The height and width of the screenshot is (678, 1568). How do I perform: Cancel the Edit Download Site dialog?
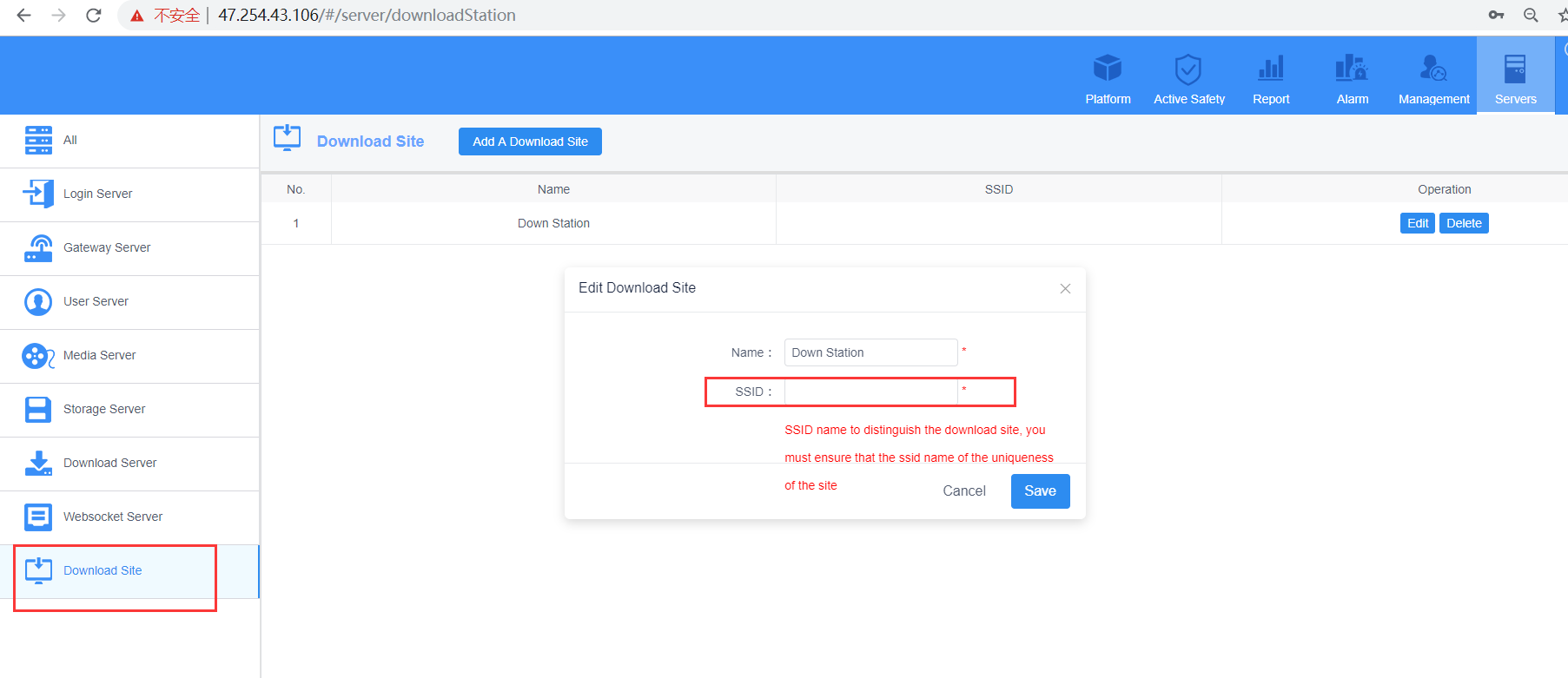[x=964, y=490]
